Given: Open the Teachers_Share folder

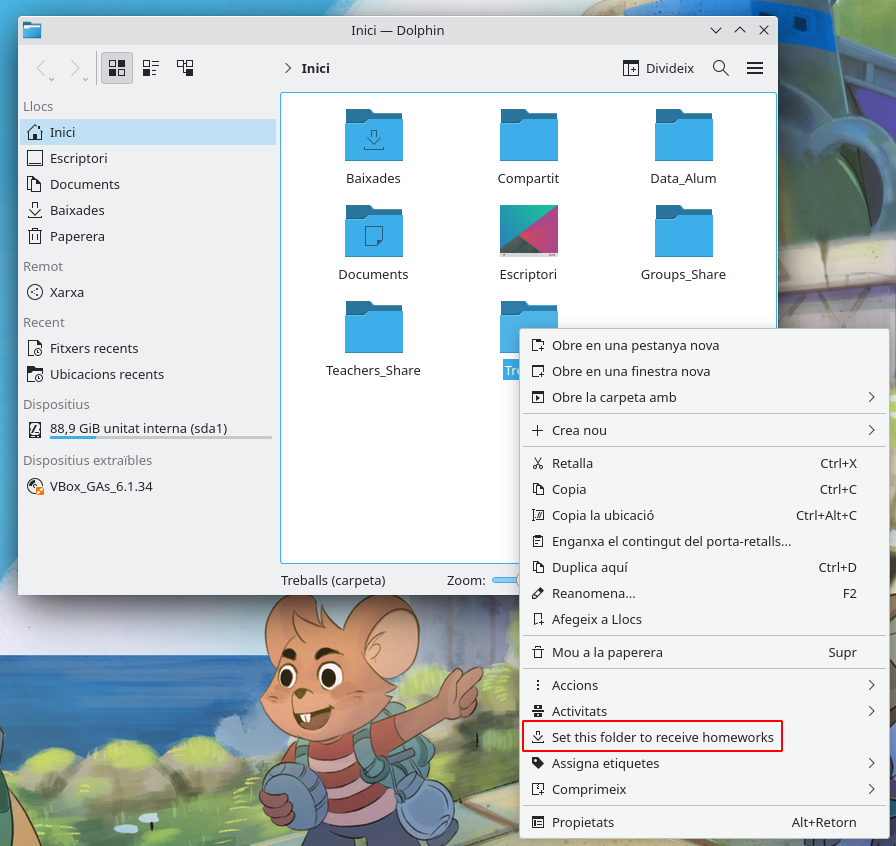Looking at the screenshot, I should pos(373,328).
